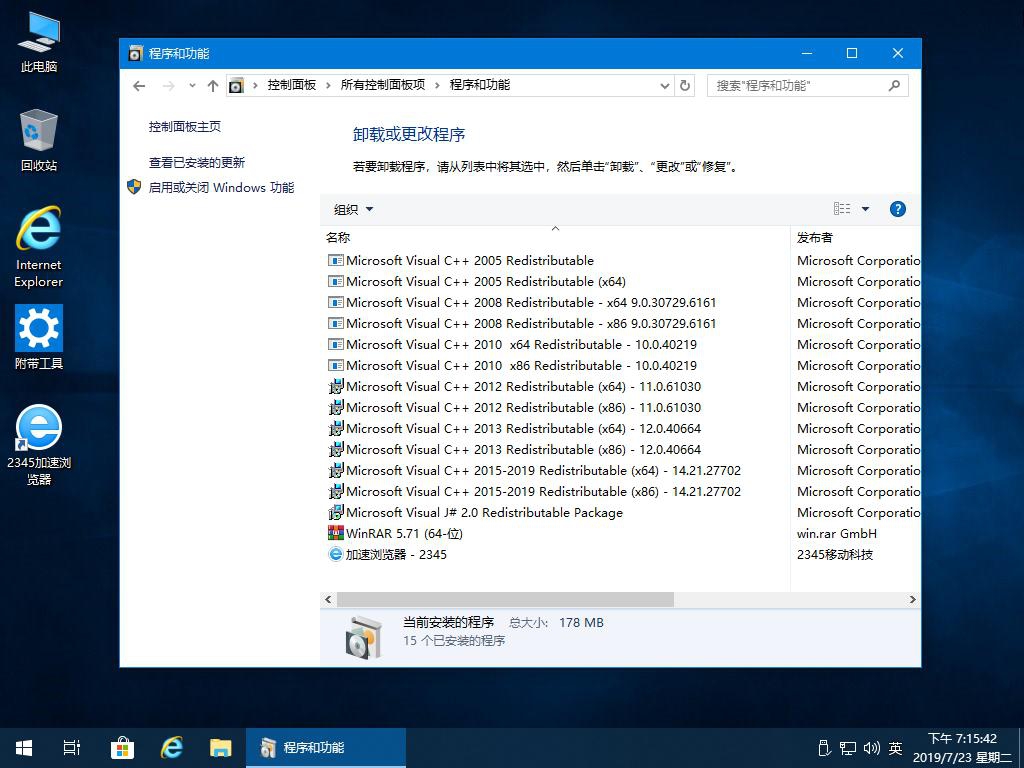Open the 组织 dropdown menu
This screenshot has height=768, width=1024.
353,210
